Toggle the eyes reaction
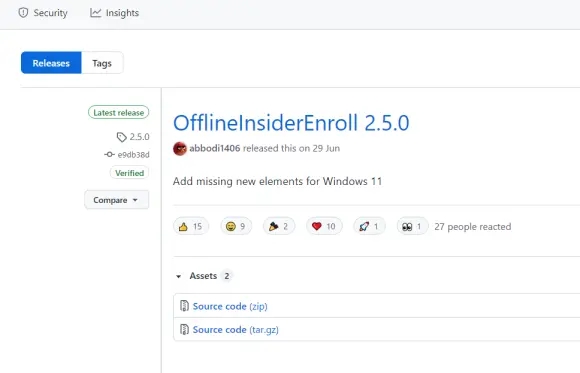 (412, 226)
